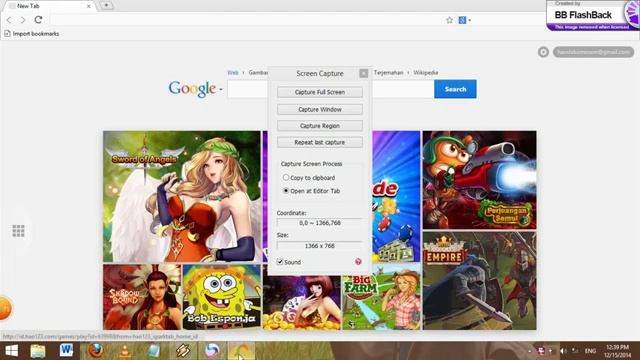Go back with the browser back arrow
Screen dimensions: 640x360
[9, 20]
